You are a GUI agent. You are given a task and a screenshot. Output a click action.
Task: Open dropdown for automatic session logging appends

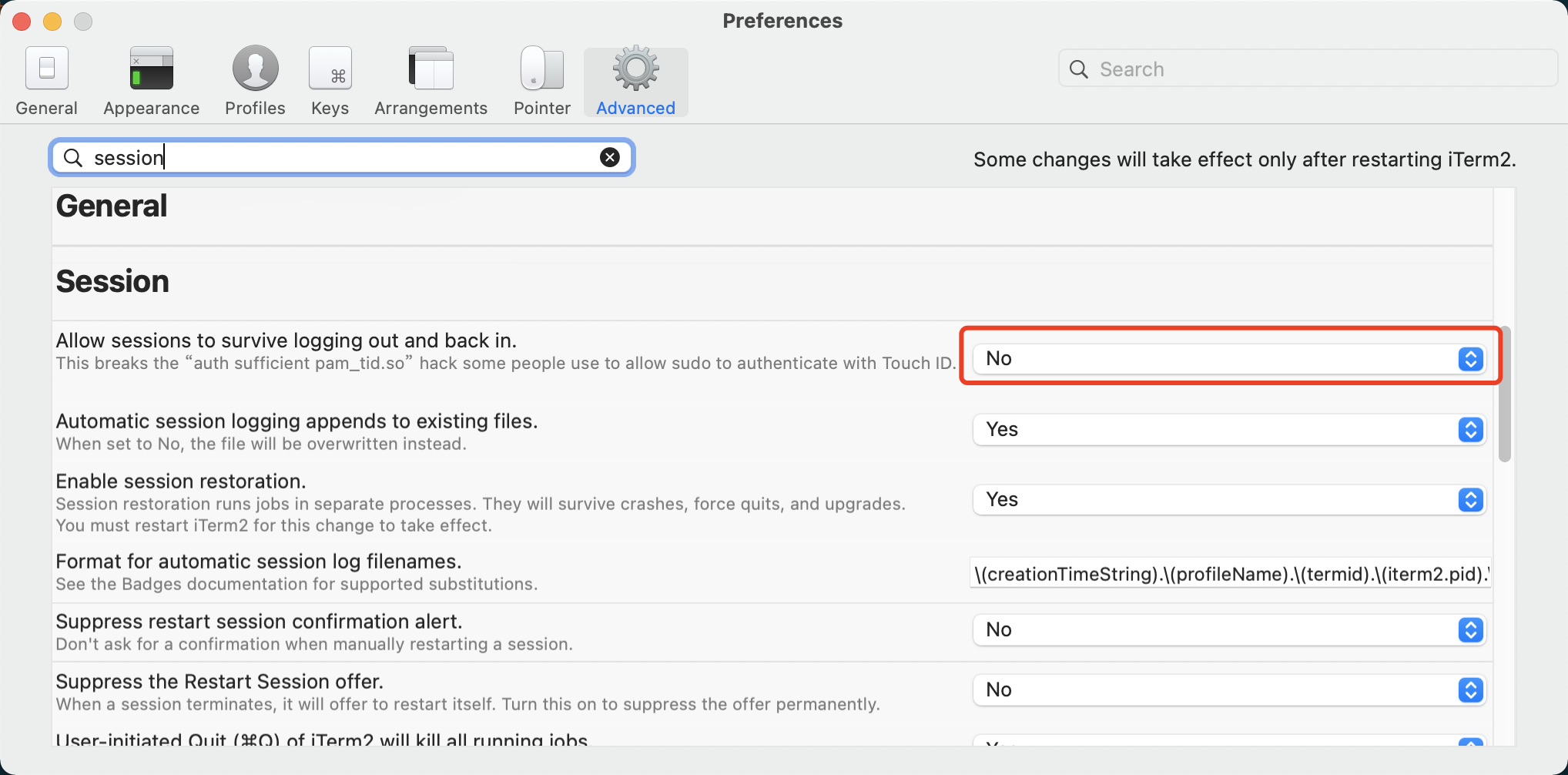[x=1228, y=429]
